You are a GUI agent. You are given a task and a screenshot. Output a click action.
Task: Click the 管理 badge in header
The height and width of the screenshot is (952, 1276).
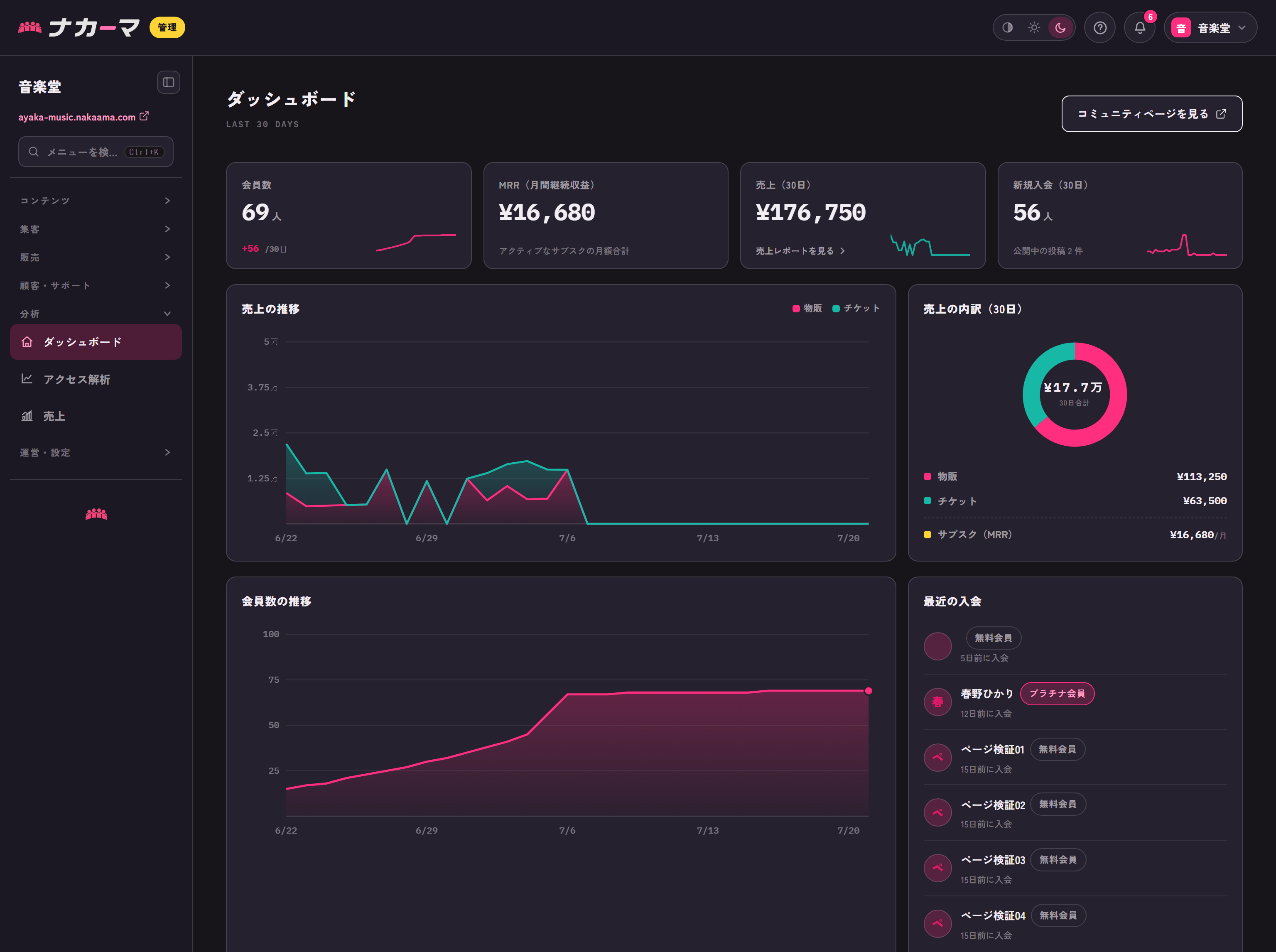pos(167,28)
